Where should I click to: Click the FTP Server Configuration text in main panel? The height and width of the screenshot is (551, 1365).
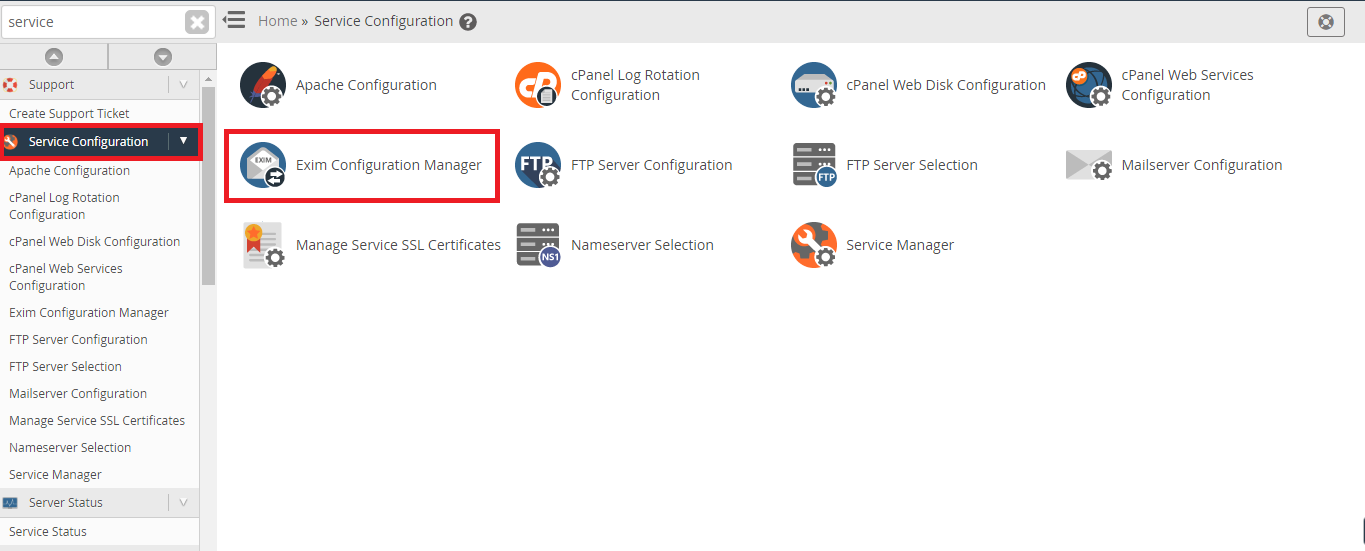pyautogui.click(x=652, y=165)
